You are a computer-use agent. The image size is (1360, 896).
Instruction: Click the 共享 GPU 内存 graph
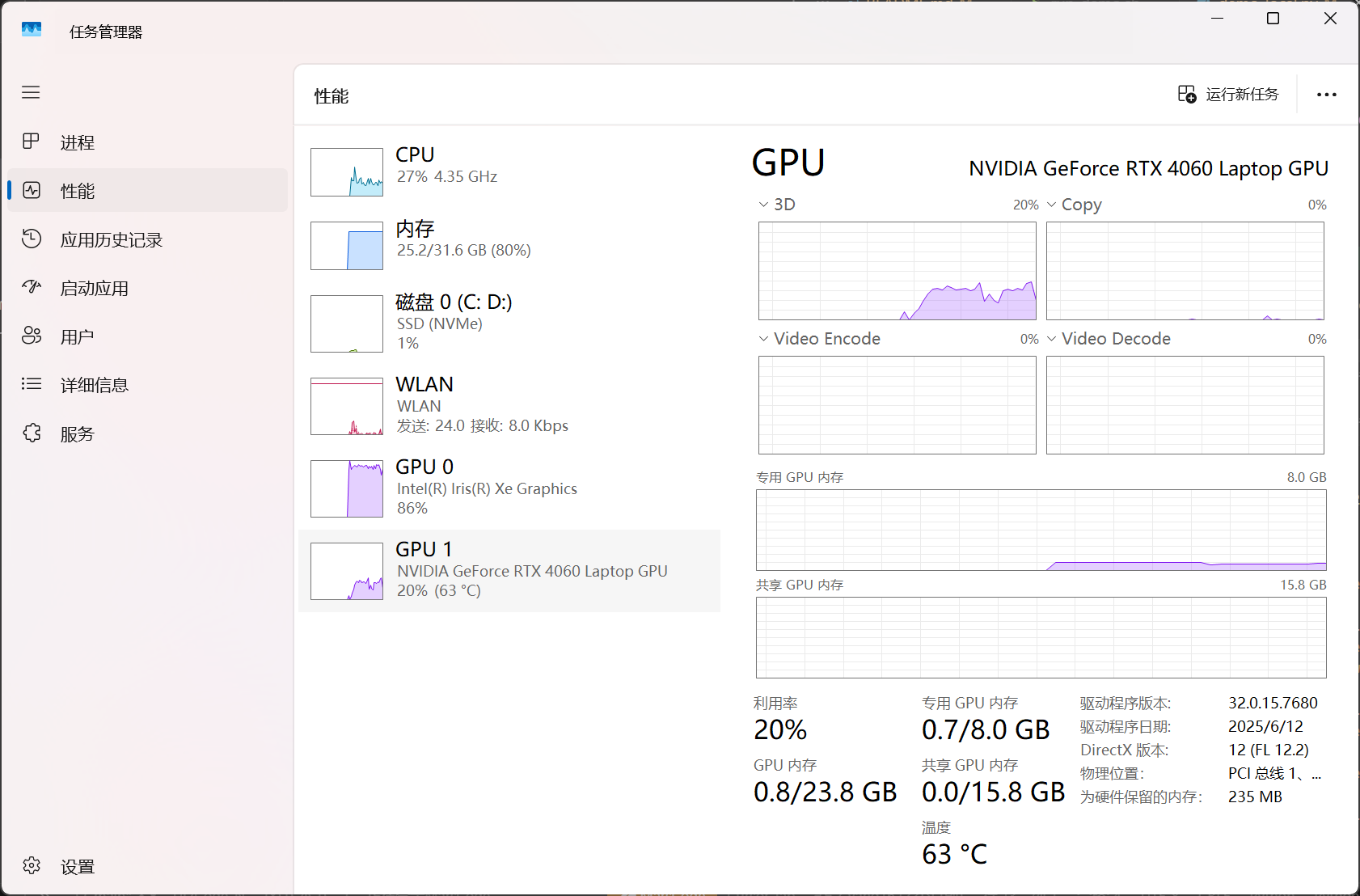point(1041,637)
